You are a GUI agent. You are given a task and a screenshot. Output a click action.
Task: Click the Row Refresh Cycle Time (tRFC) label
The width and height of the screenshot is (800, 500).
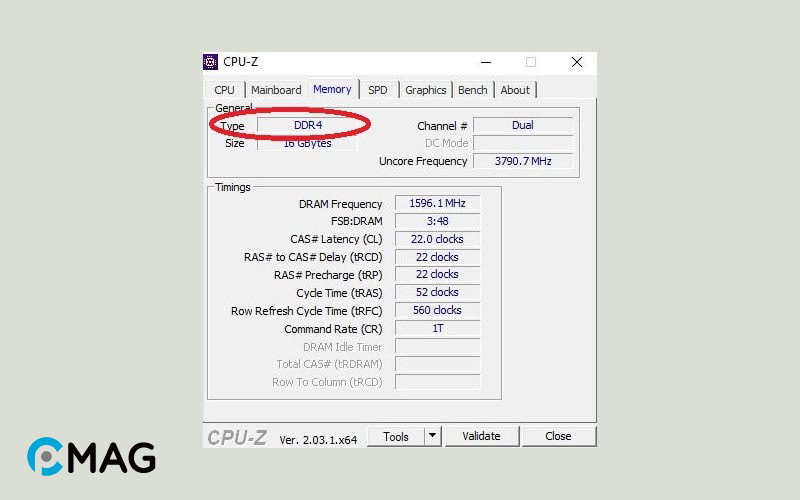[307, 311]
